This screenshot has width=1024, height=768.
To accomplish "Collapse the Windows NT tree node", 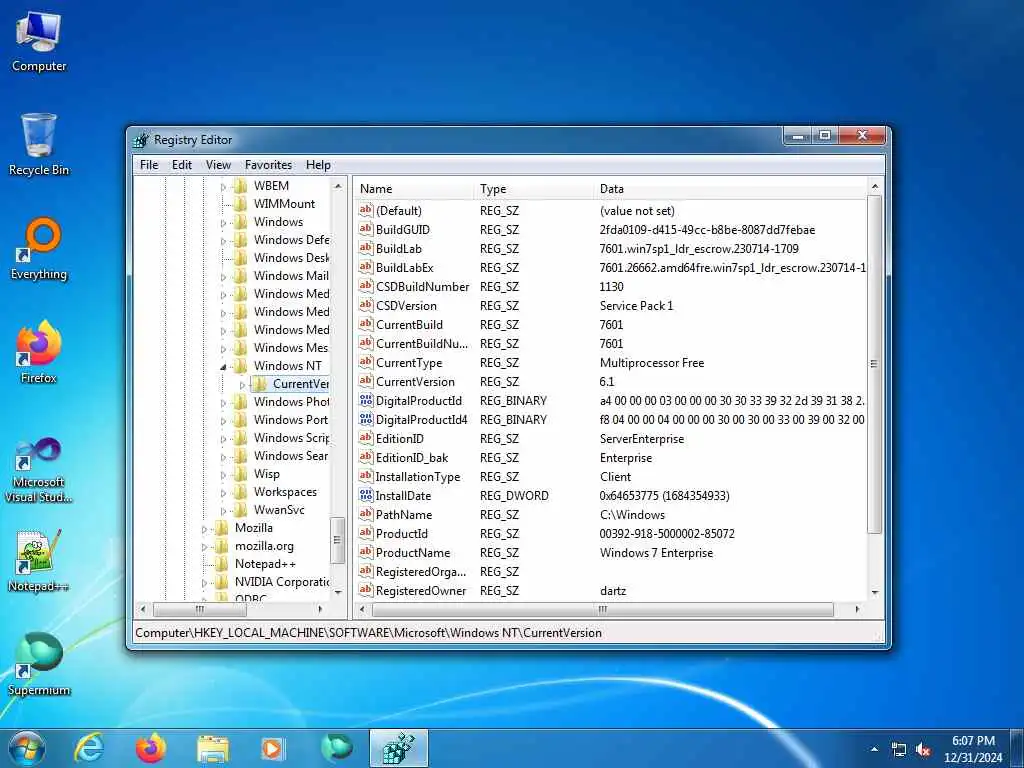I will (x=223, y=366).
